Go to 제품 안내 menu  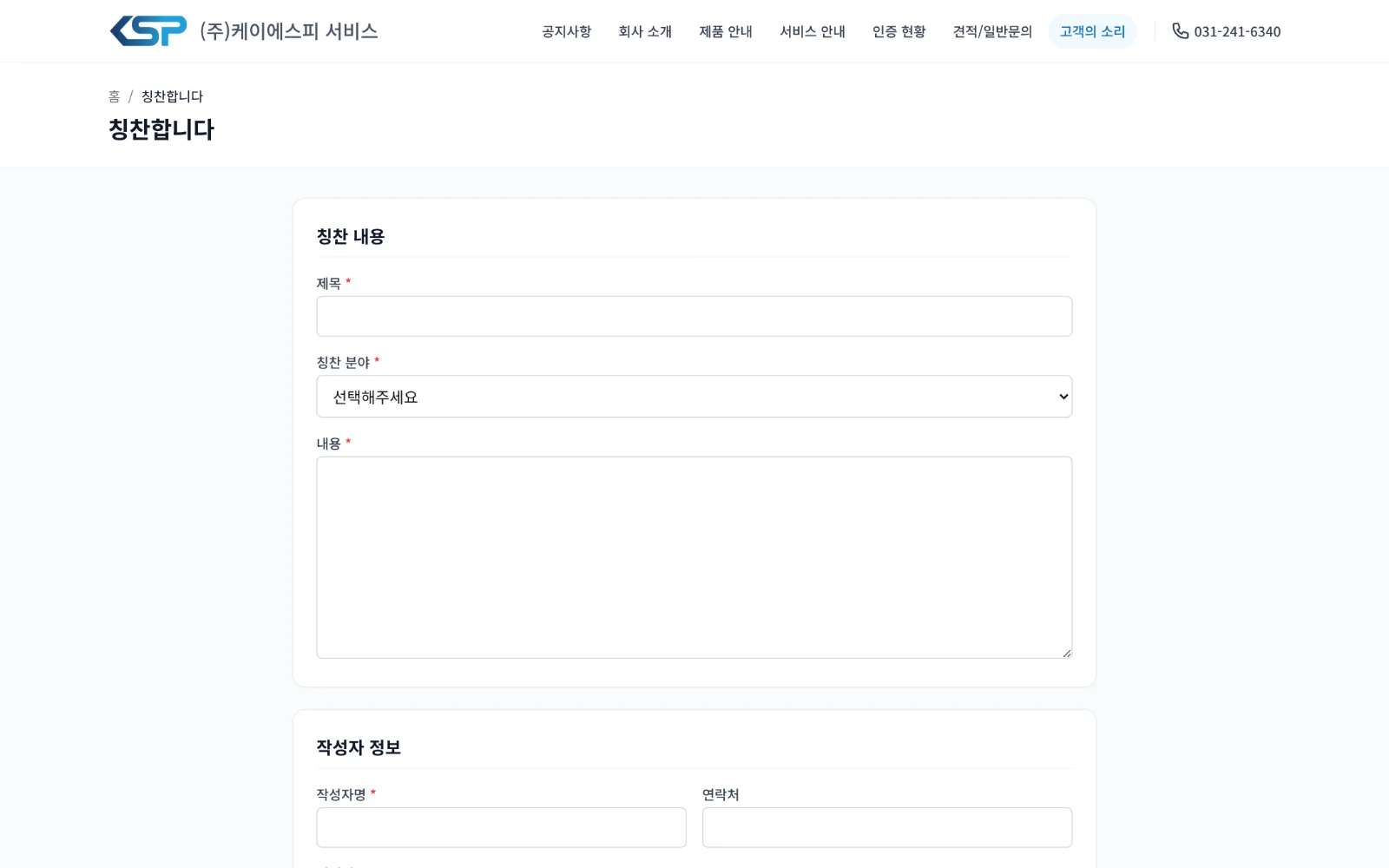click(726, 31)
